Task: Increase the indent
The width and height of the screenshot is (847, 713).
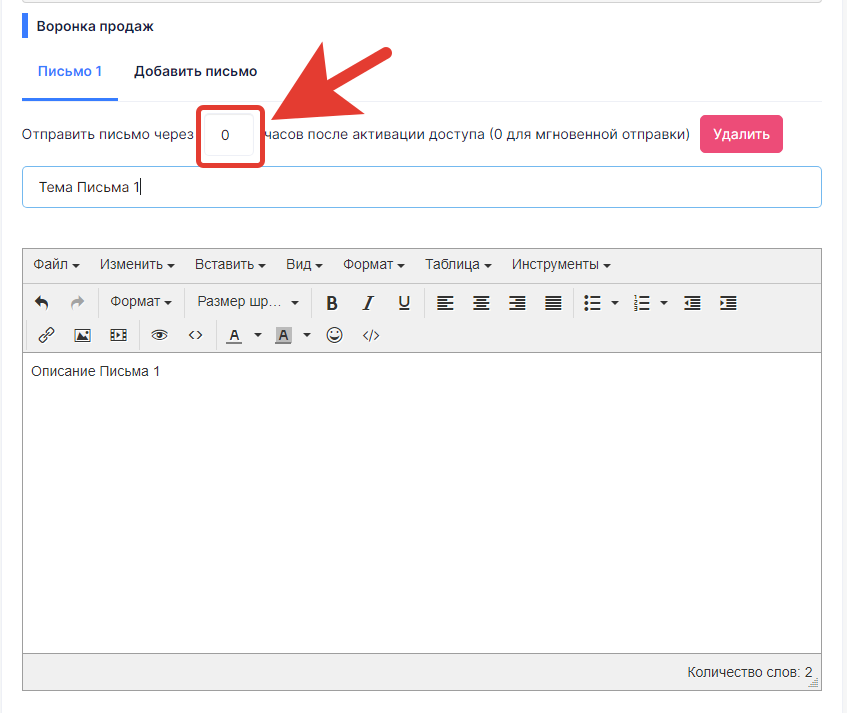Action: (728, 303)
